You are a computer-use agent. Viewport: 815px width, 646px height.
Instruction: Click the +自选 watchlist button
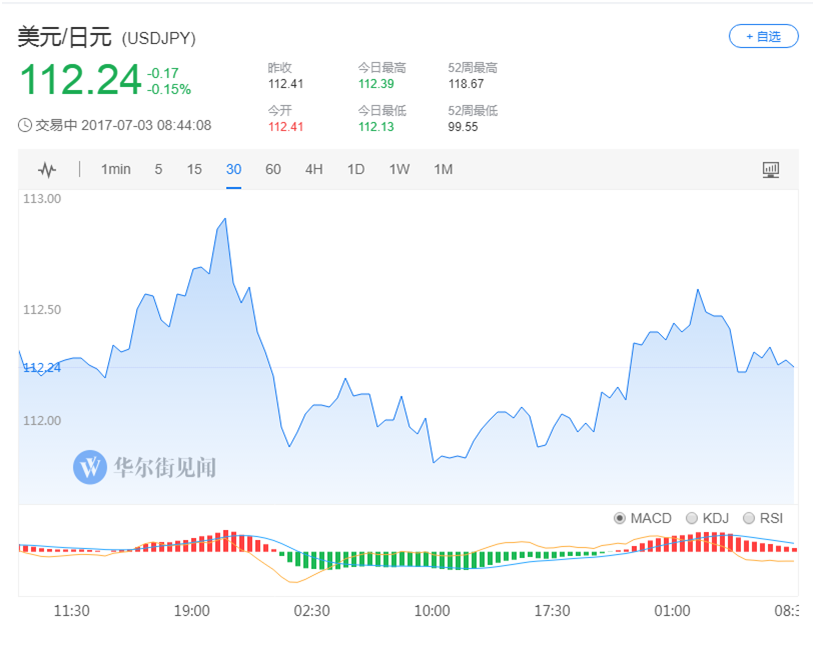tap(763, 35)
